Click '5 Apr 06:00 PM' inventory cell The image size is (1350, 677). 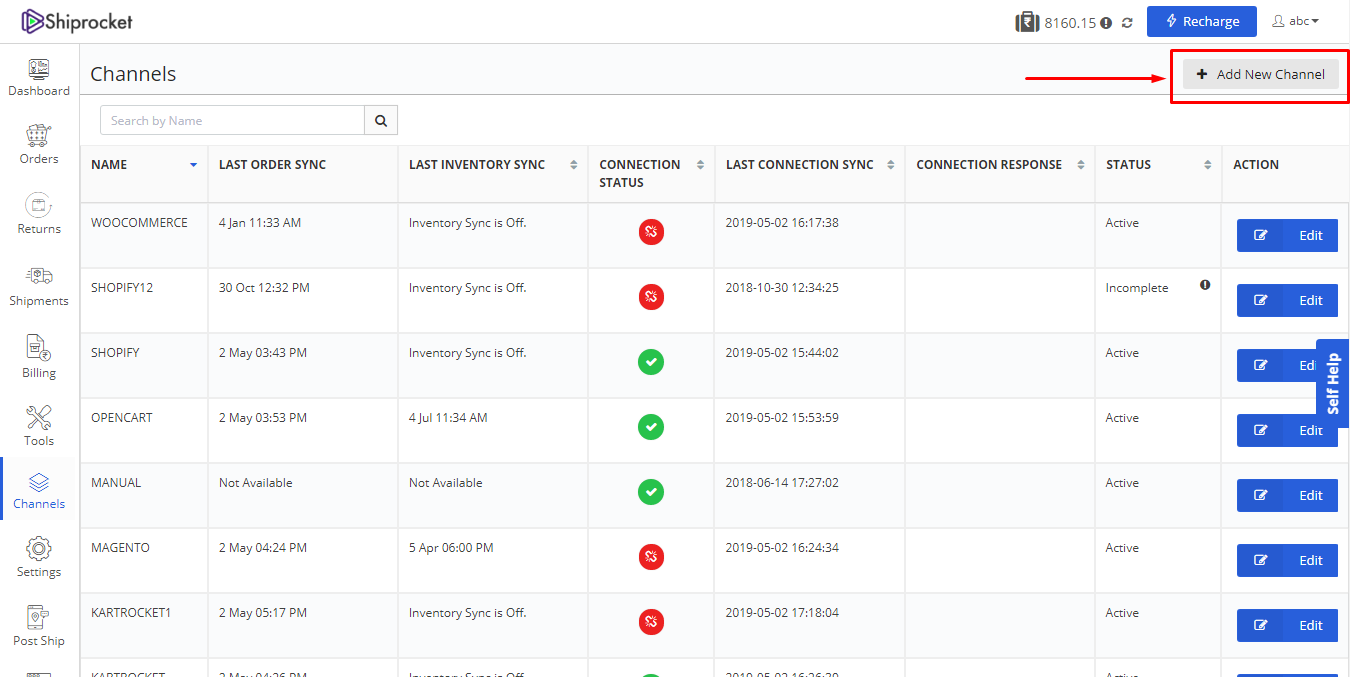point(451,548)
